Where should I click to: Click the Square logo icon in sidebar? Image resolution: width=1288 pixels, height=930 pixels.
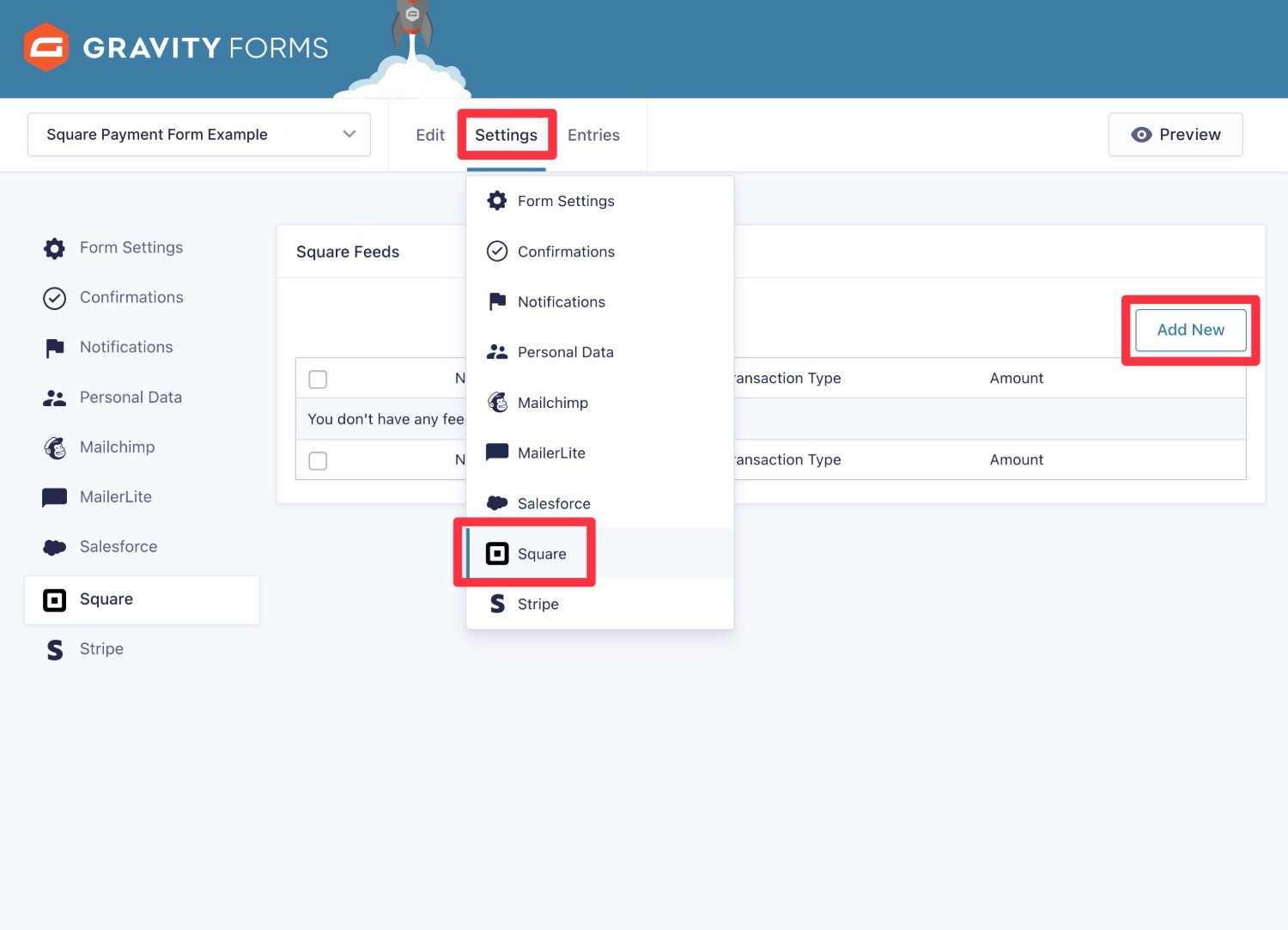click(54, 600)
